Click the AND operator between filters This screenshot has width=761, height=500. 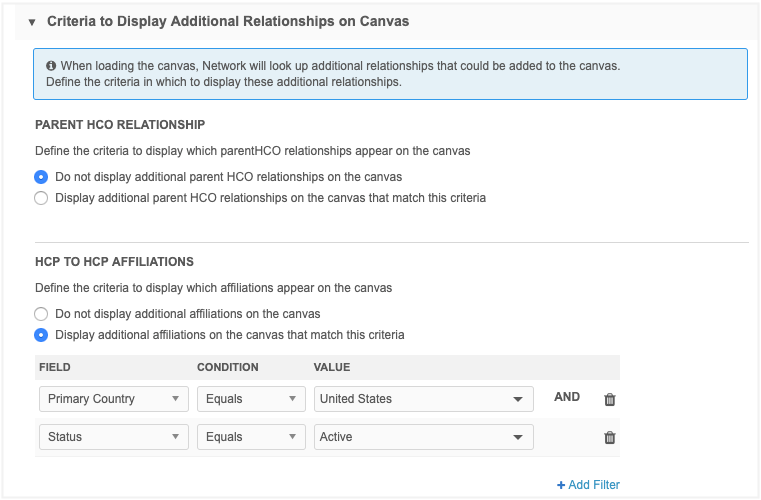click(567, 397)
